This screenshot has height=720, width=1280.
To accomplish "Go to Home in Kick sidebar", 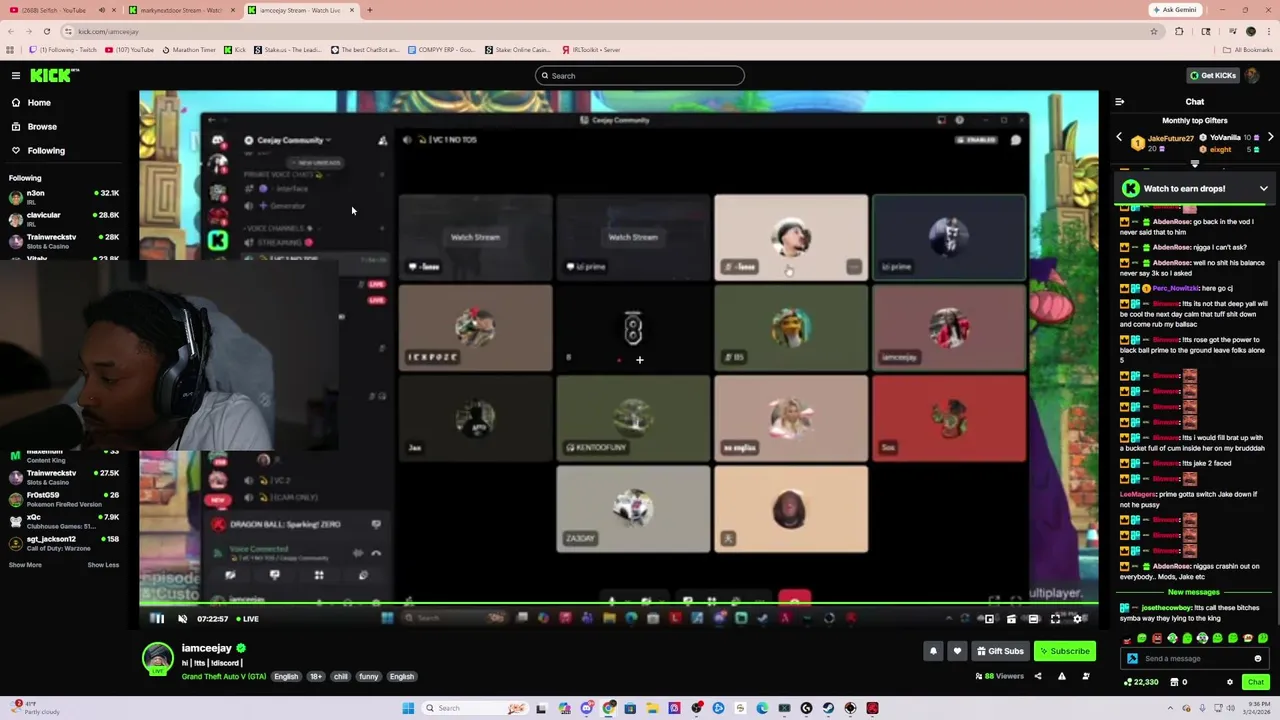I will click(39, 103).
